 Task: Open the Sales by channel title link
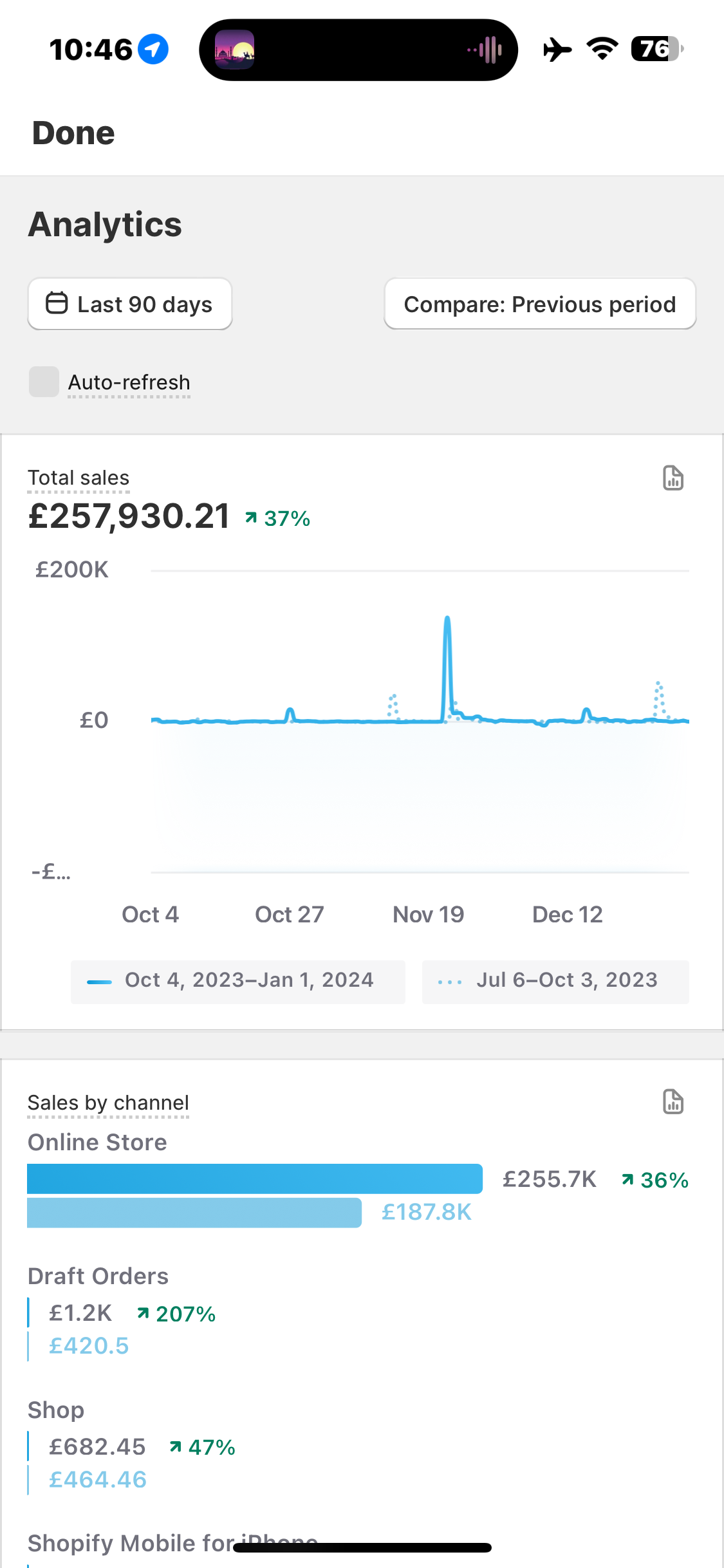pos(108,1103)
